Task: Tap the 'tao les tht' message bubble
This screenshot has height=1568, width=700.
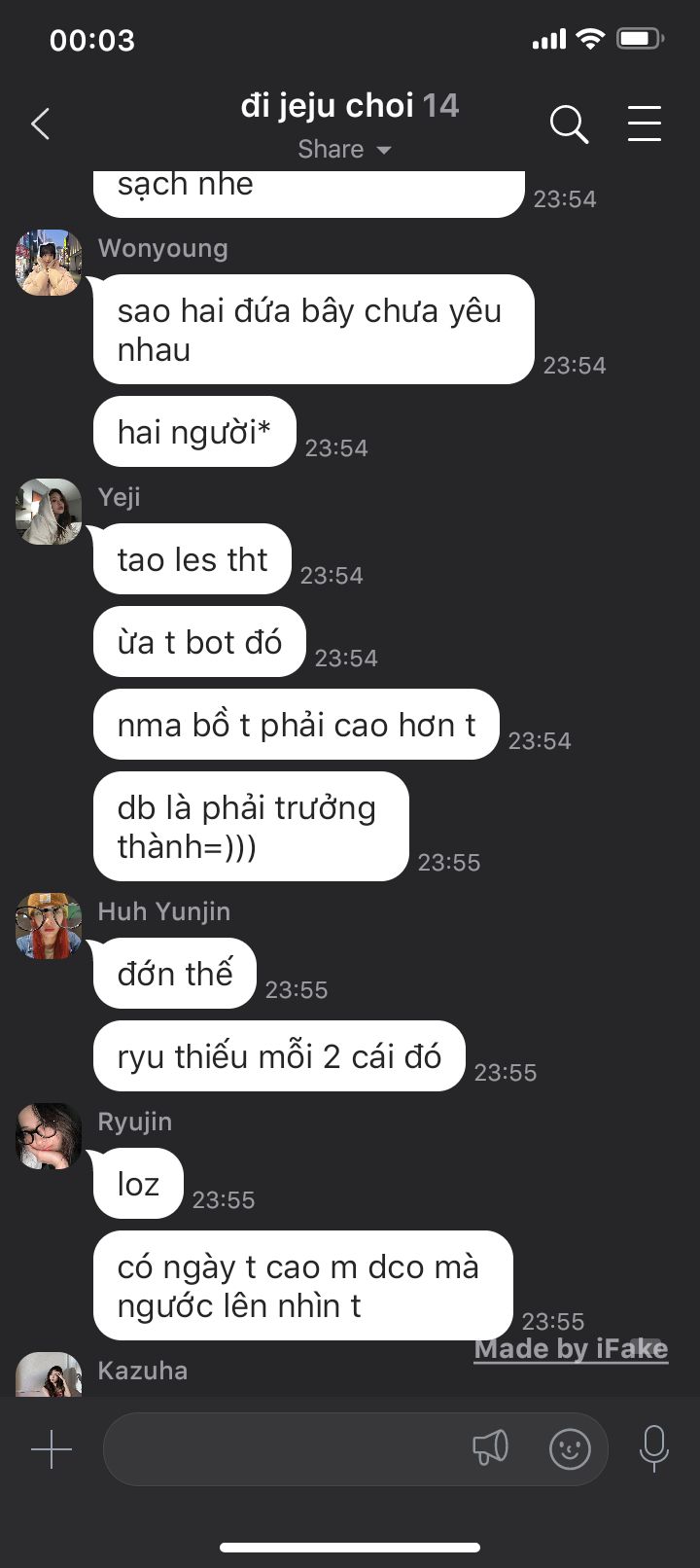Action: point(192,559)
